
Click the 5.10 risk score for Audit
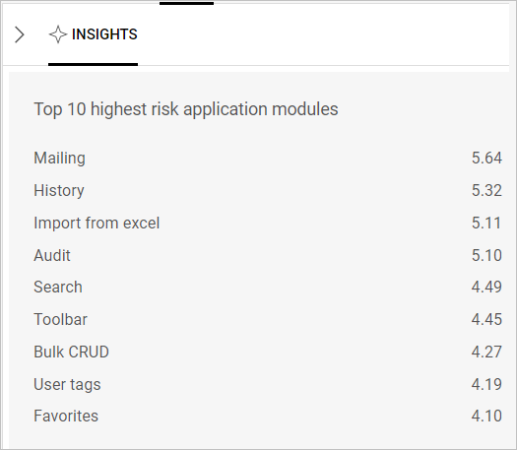(486, 256)
